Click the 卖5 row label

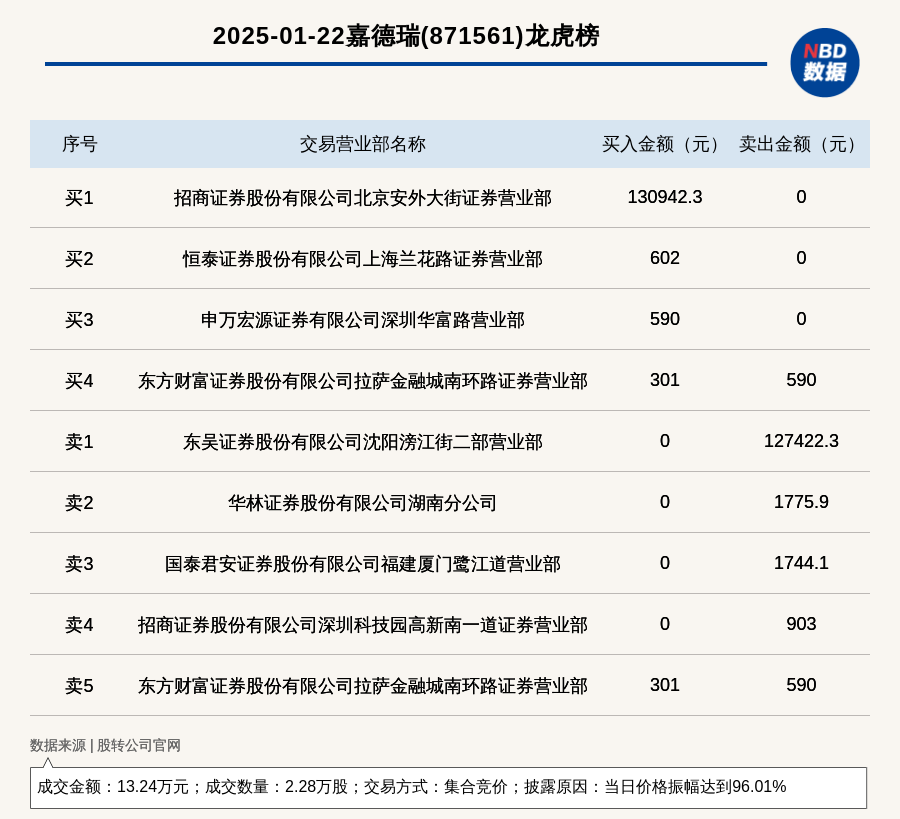click(79, 686)
